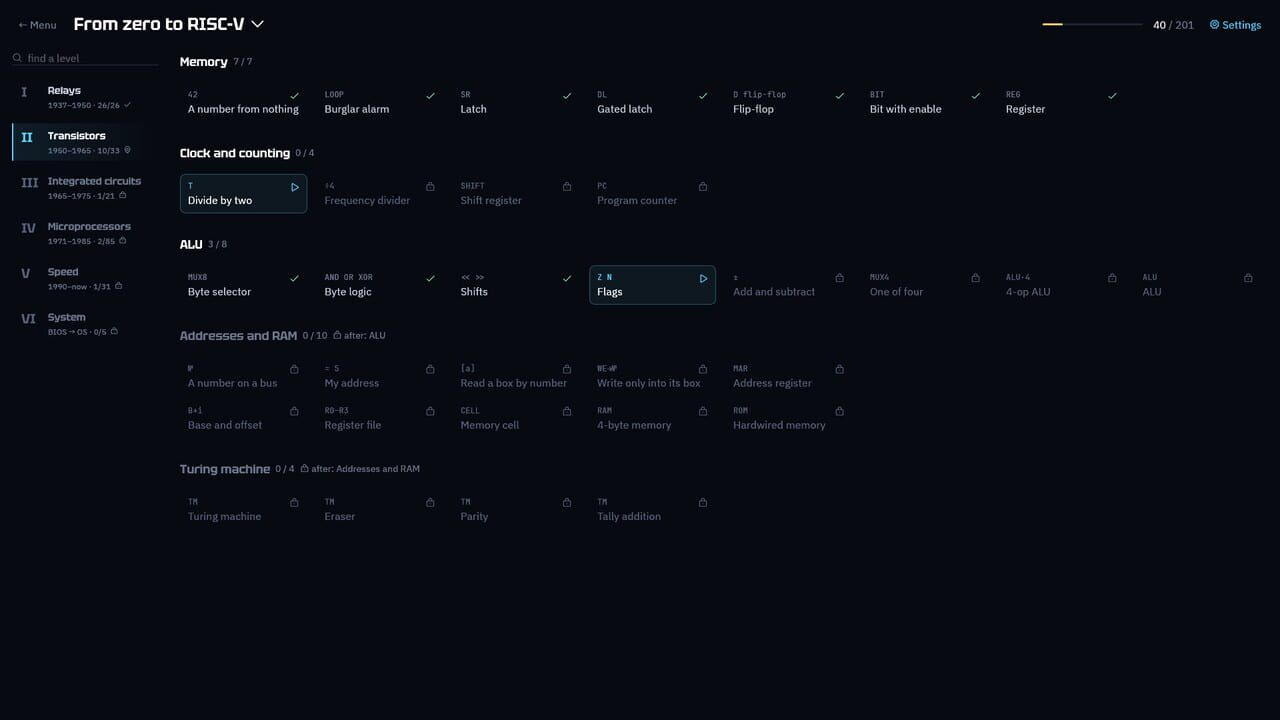
Task: Open the Flip-flop level
Action: pyautogui.click(x=789, y=103)
